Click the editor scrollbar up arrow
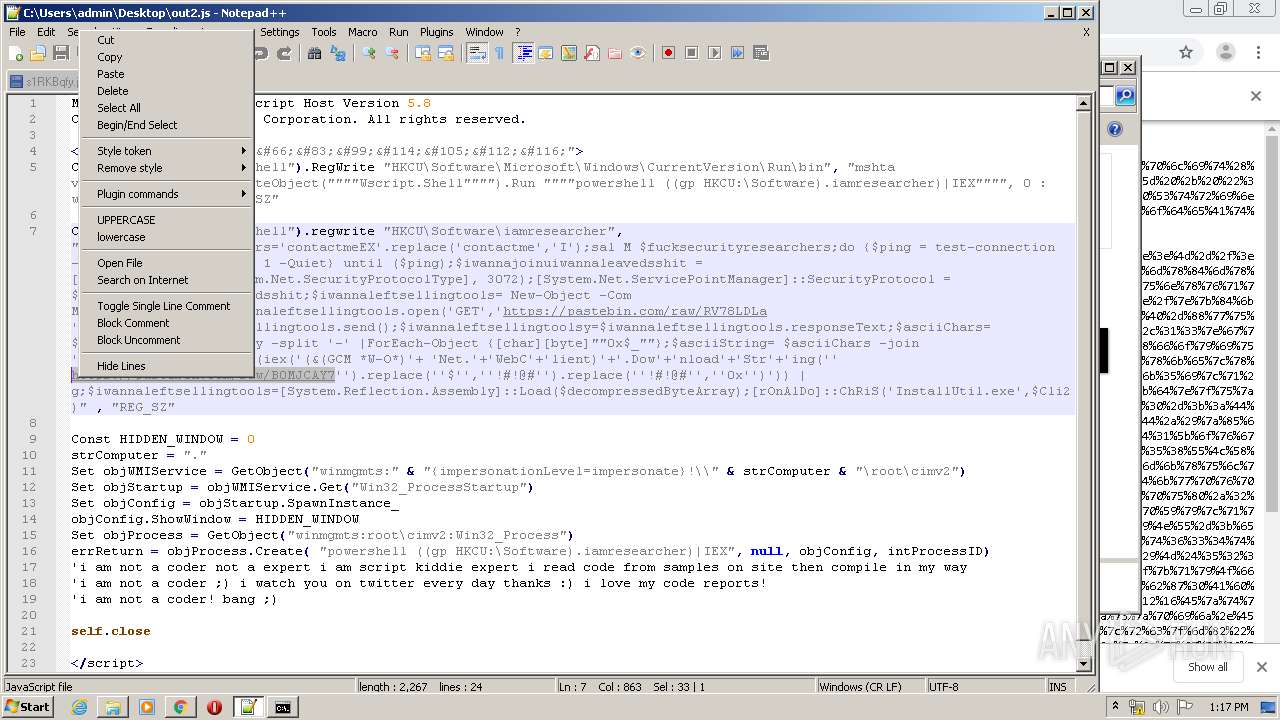1280x720 pixels. tap(1083, 103)
